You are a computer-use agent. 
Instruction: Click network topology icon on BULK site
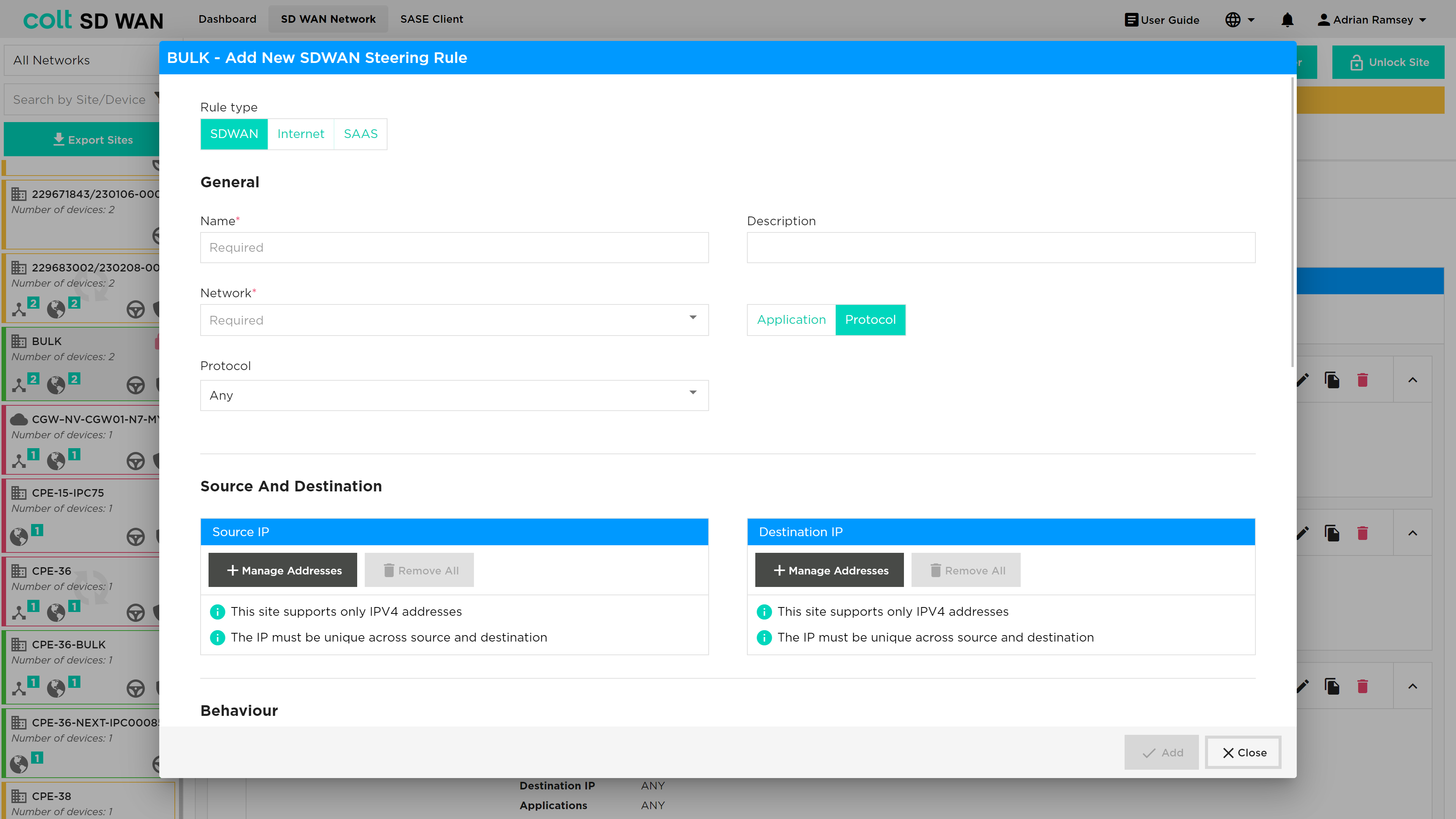tap(19, 385)
